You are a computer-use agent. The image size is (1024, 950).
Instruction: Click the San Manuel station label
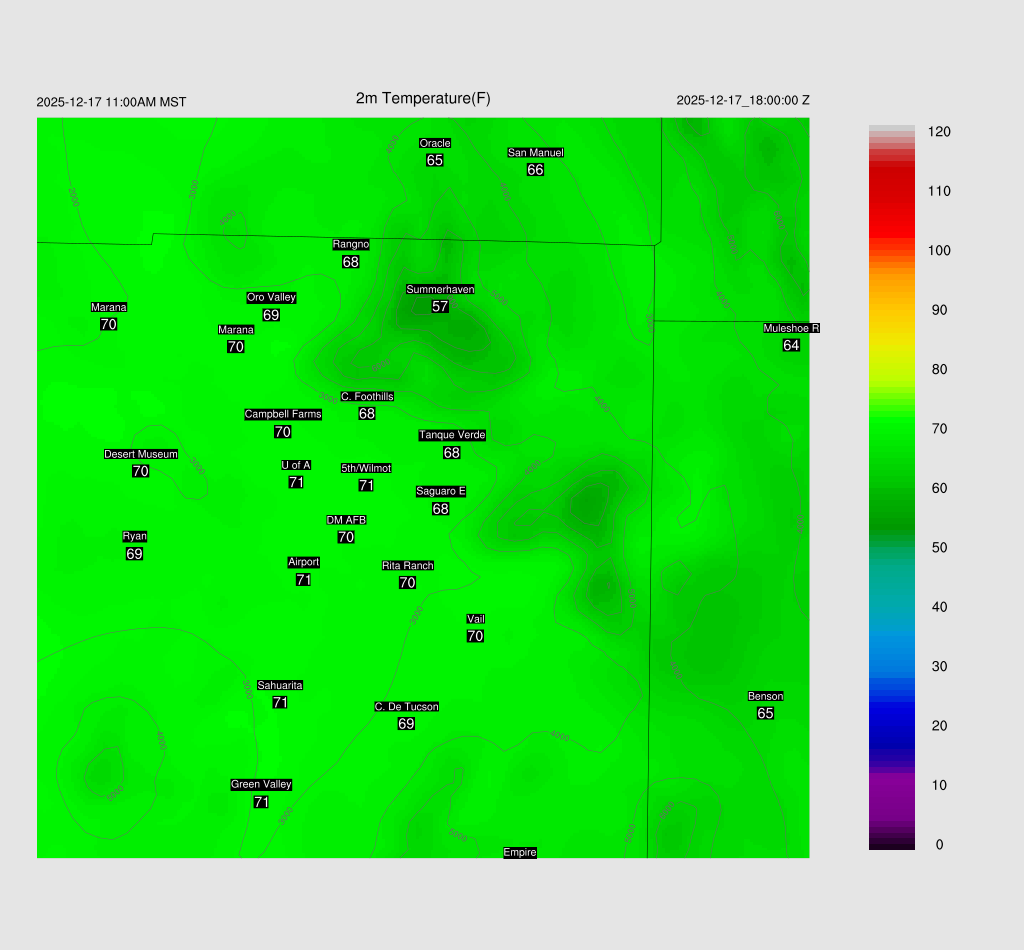coord(535,153)
